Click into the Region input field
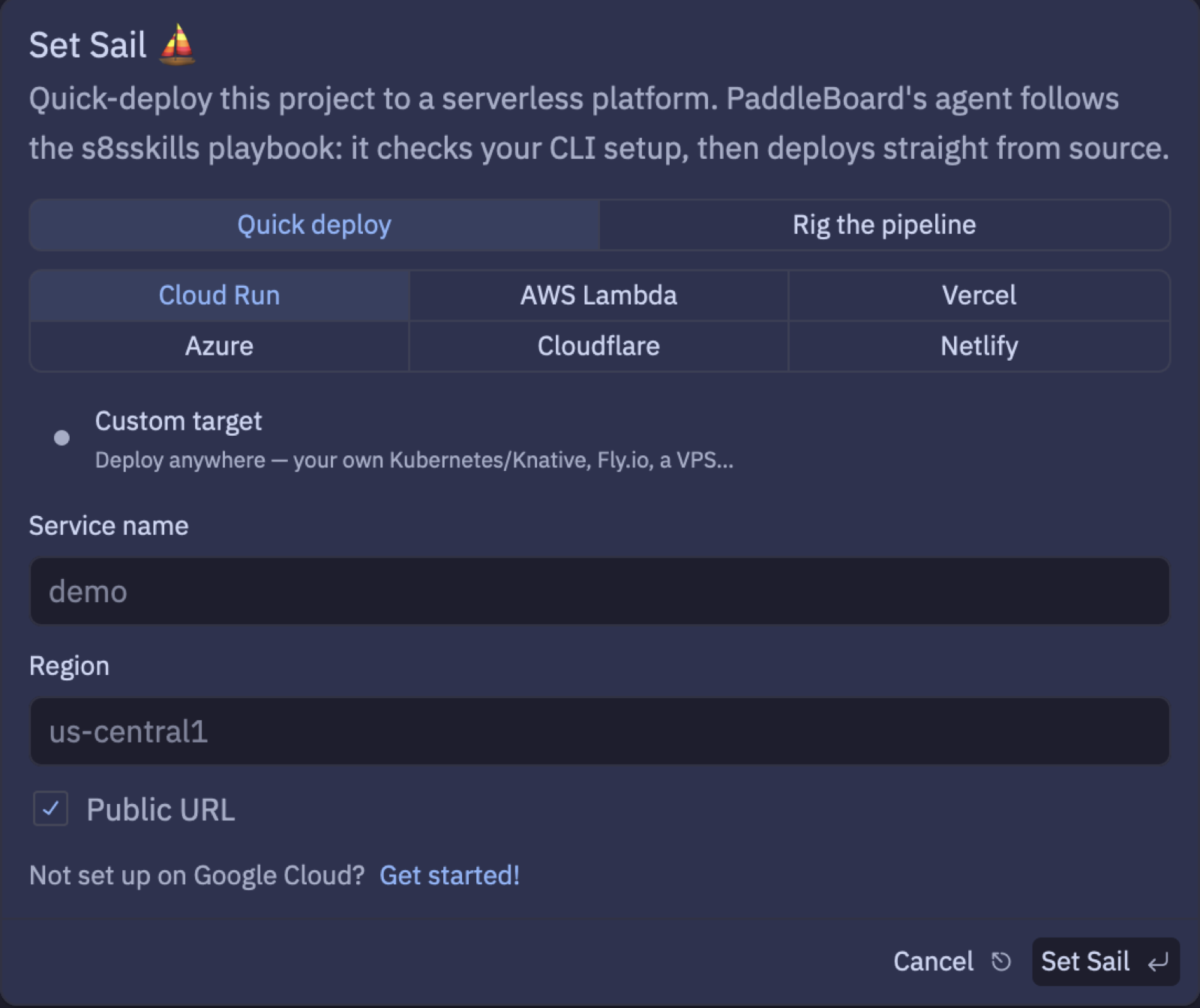The image size is (1200, 1008). pos(599,731)
